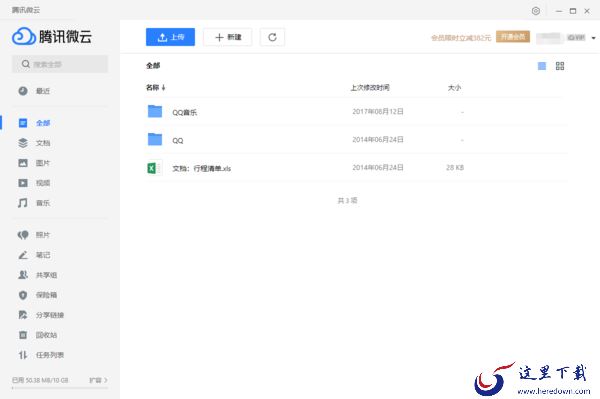
Task: Click the blue upload (上传) button
Action: [170, 37]
